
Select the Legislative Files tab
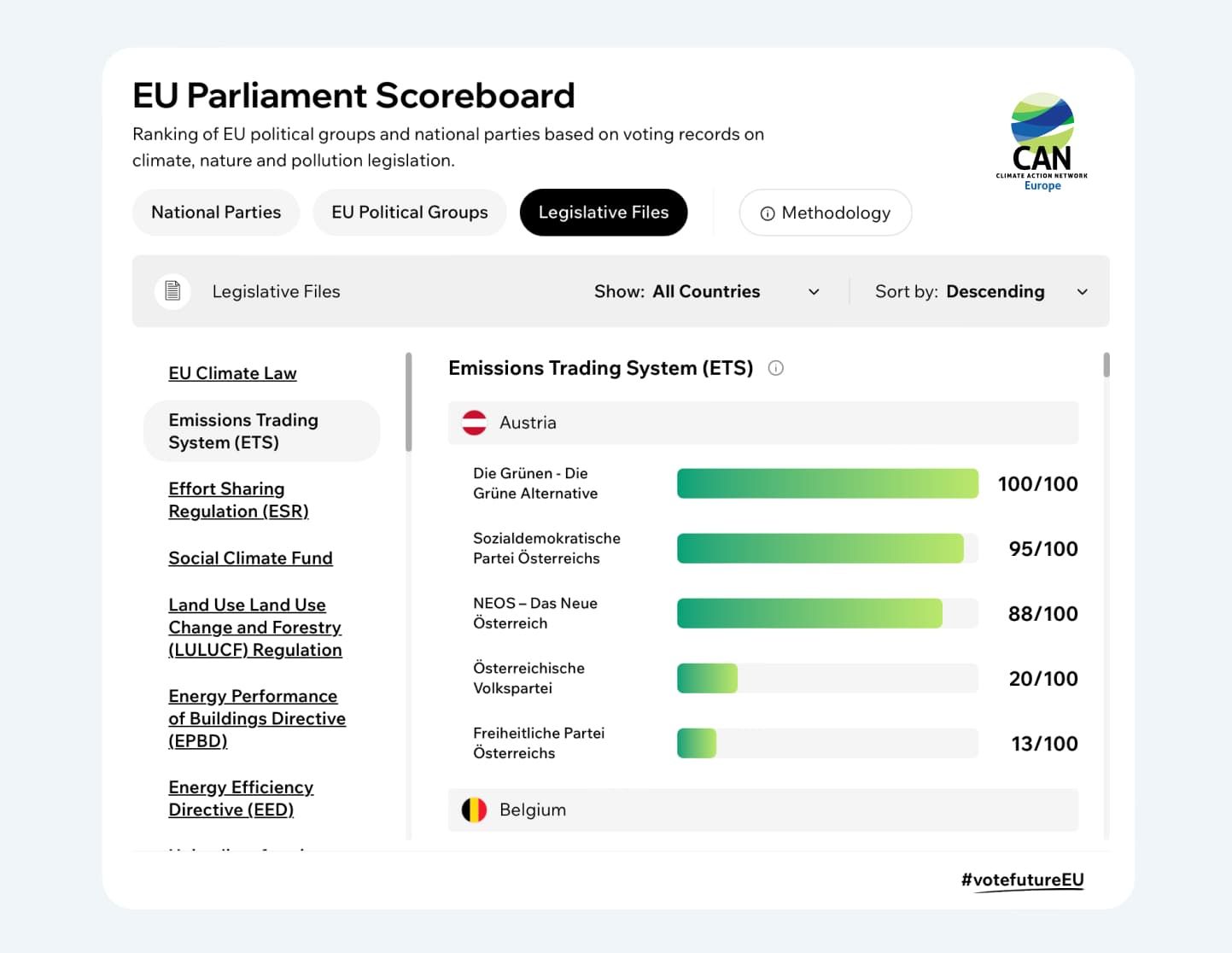(604, 212)
